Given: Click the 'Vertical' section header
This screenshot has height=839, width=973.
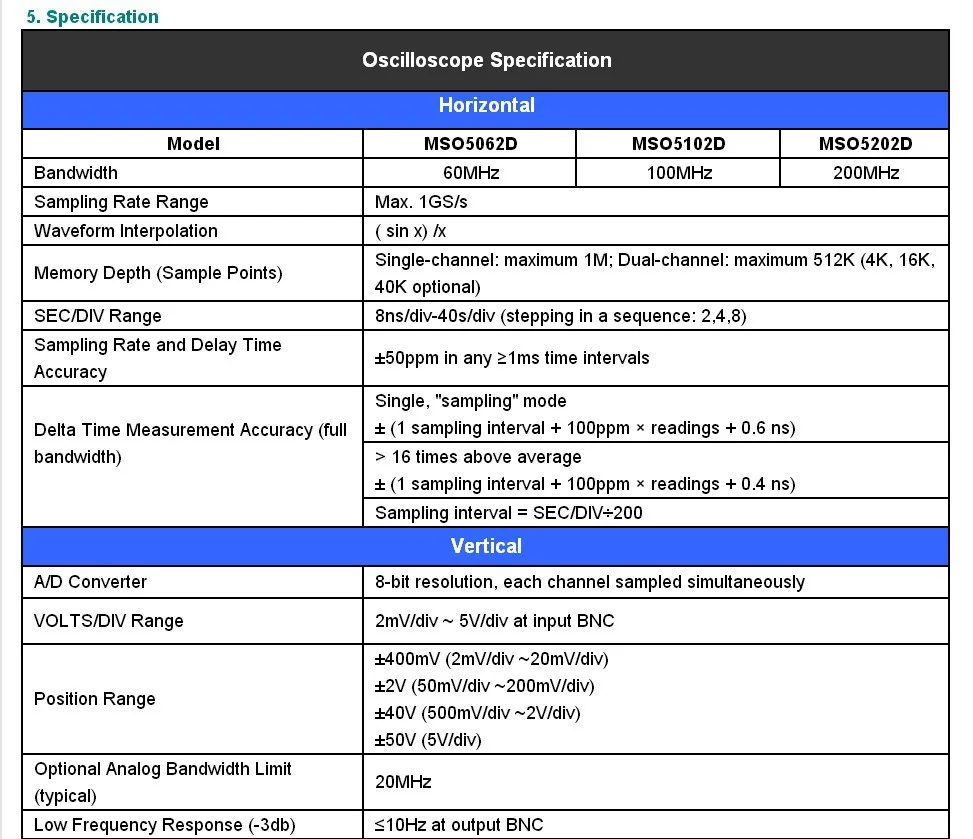Looking at the screenshot, I should 485,546.
